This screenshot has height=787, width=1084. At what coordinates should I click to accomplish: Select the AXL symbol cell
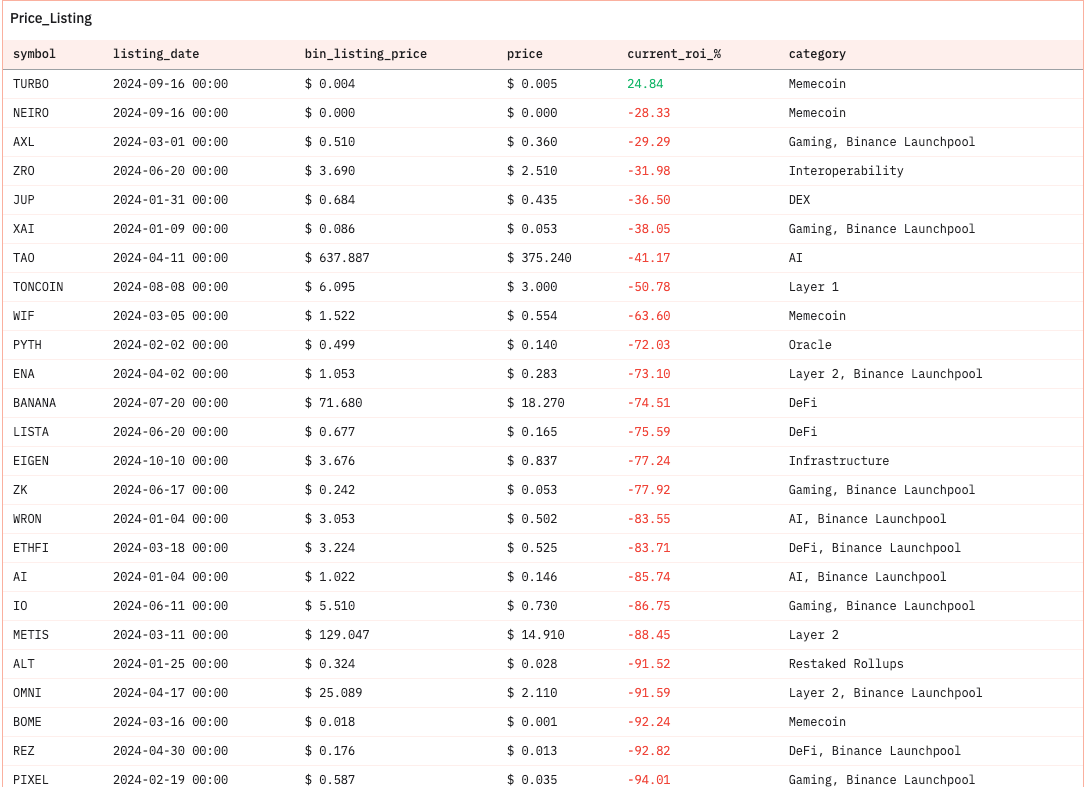tap(24, 142)
